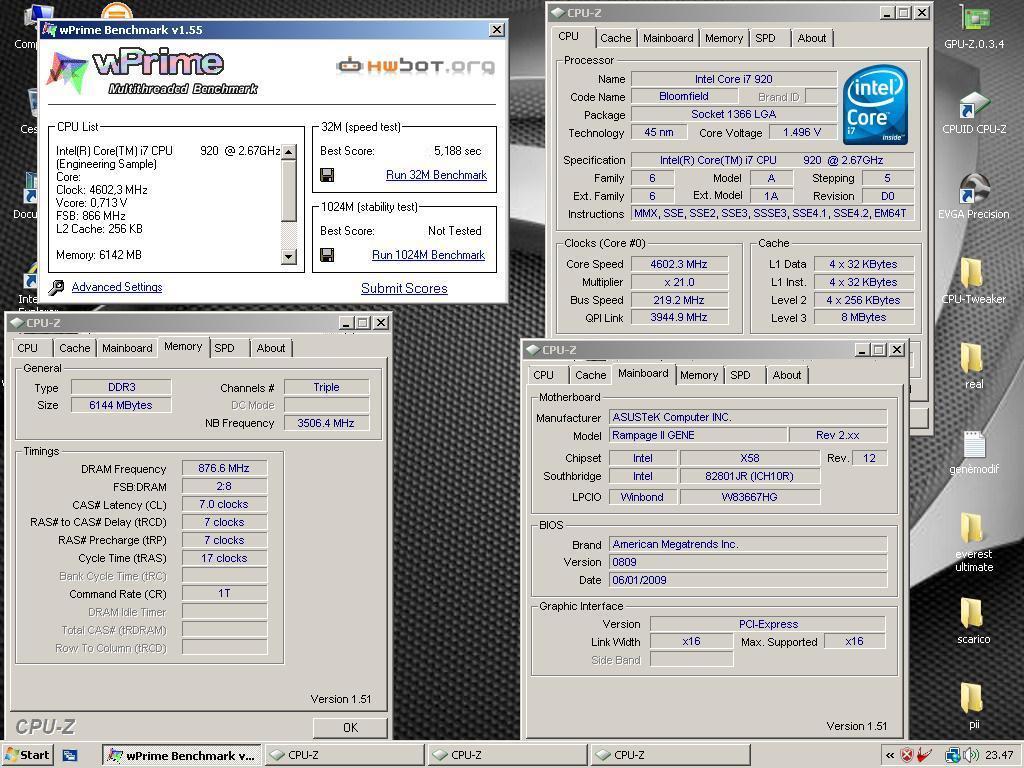
Task: Close the wPrime Benchmark window
Action: tap(497, 29)
